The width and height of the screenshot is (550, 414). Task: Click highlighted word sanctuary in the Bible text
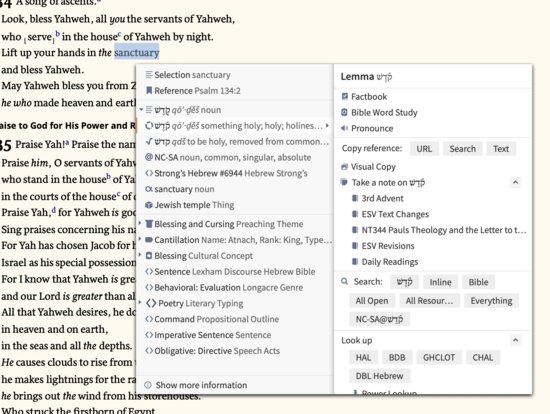tap(137, 52)
